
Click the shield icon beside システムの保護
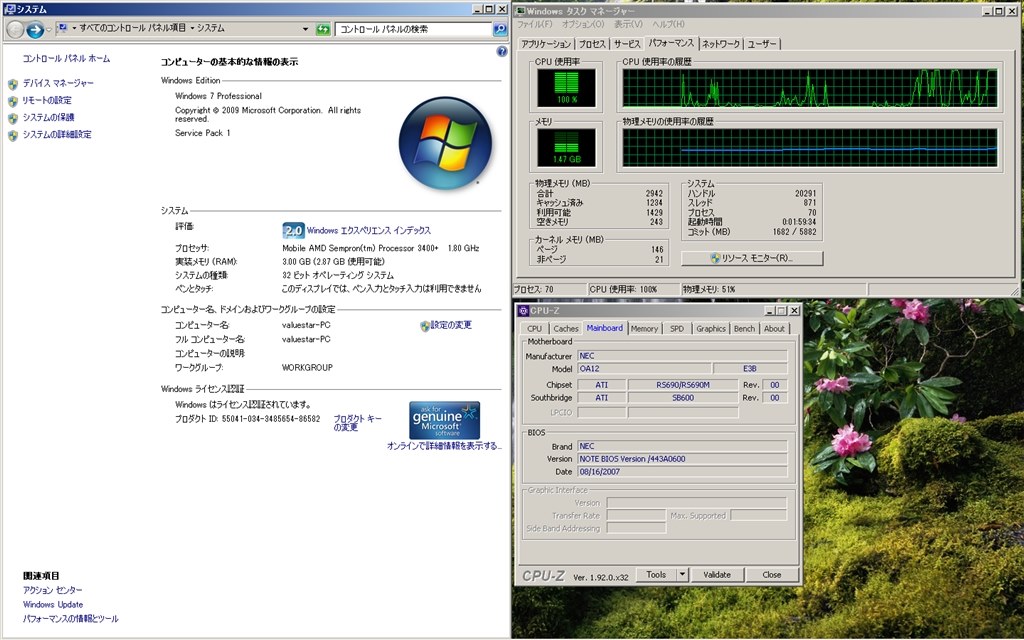click(12, 118)
